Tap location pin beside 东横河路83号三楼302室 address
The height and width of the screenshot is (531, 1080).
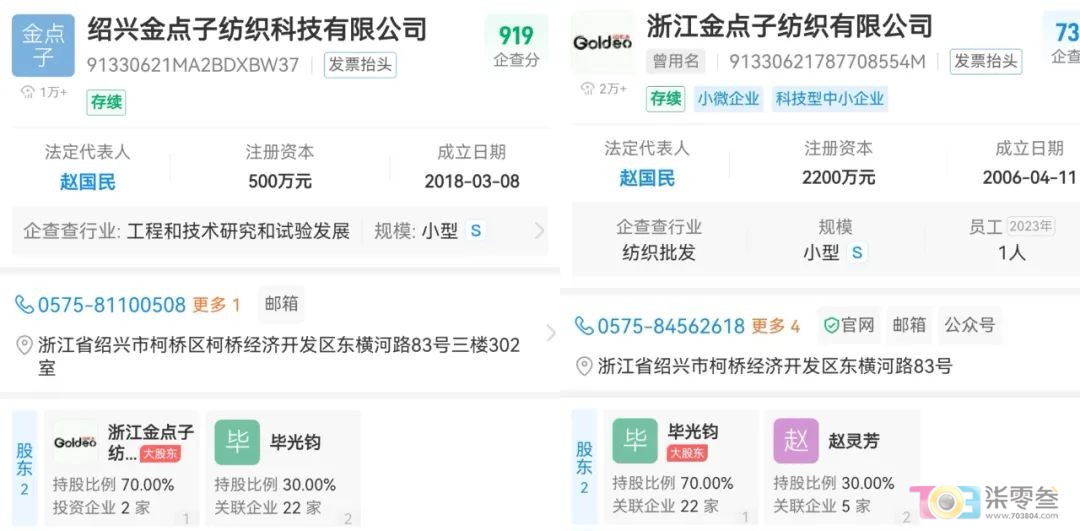[x=24, y=345]
